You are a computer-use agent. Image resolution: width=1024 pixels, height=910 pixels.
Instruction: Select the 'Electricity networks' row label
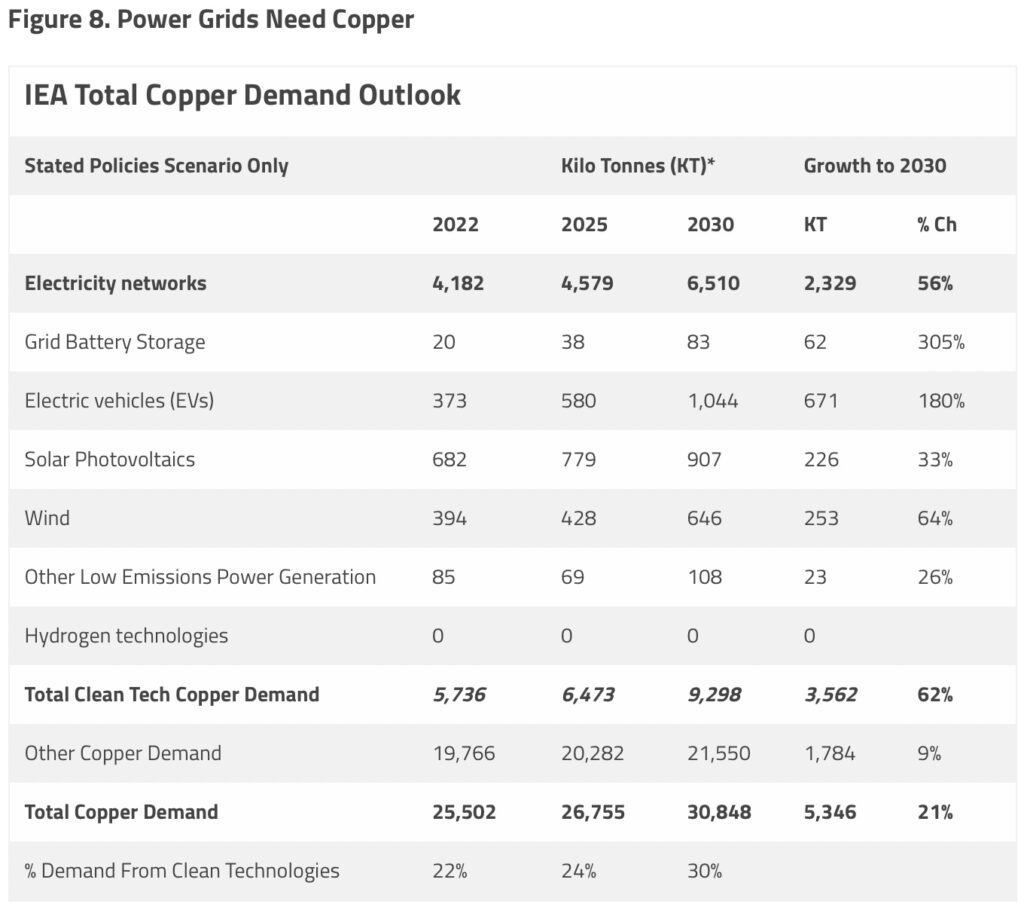click(116, 284)
